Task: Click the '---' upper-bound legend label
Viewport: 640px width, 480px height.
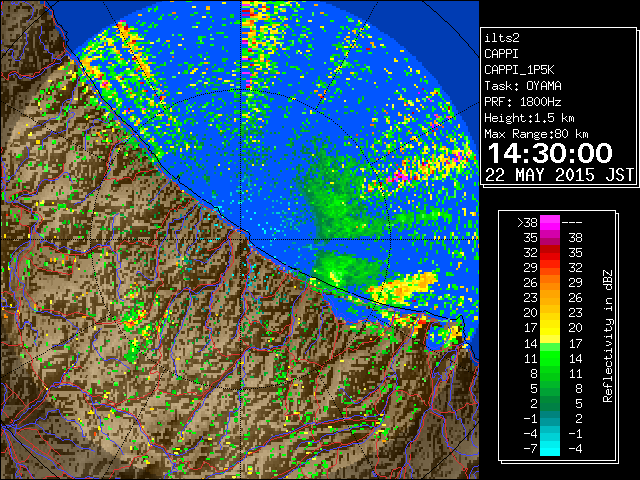Action: tap(572, 223)
